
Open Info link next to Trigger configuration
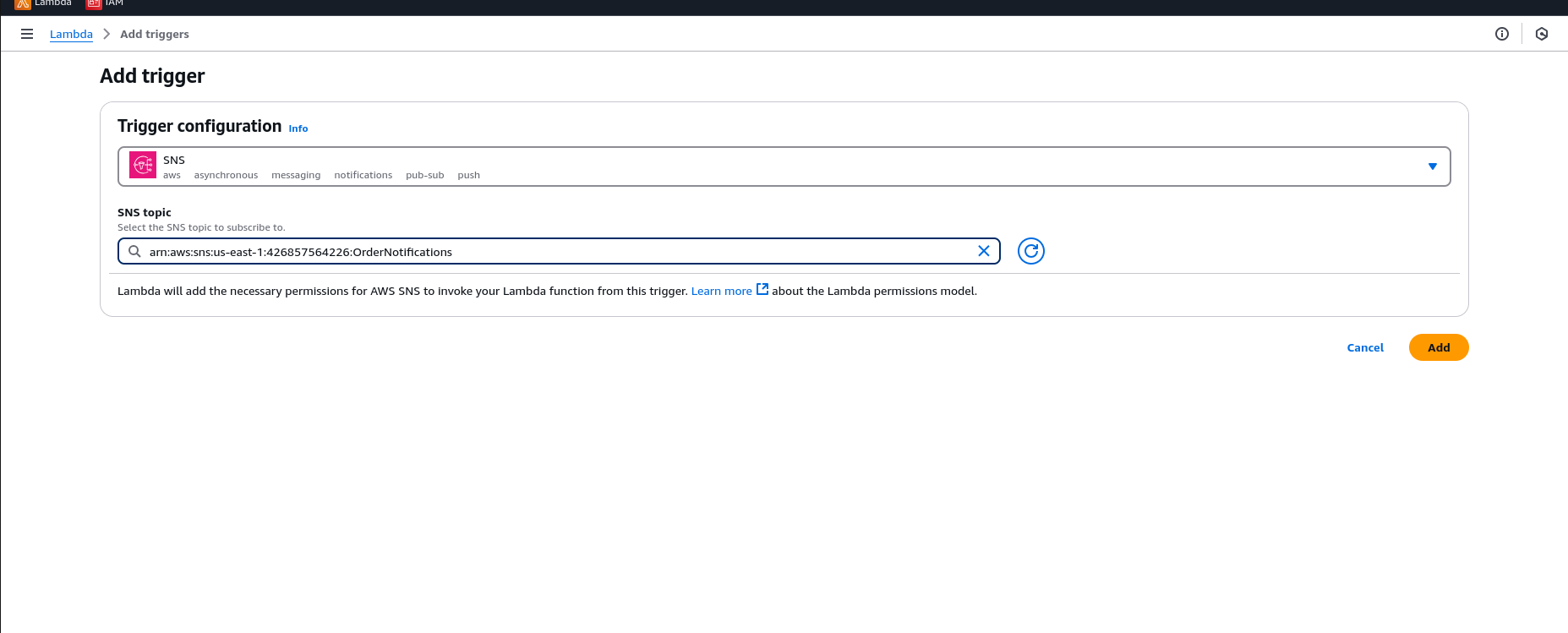298,128
